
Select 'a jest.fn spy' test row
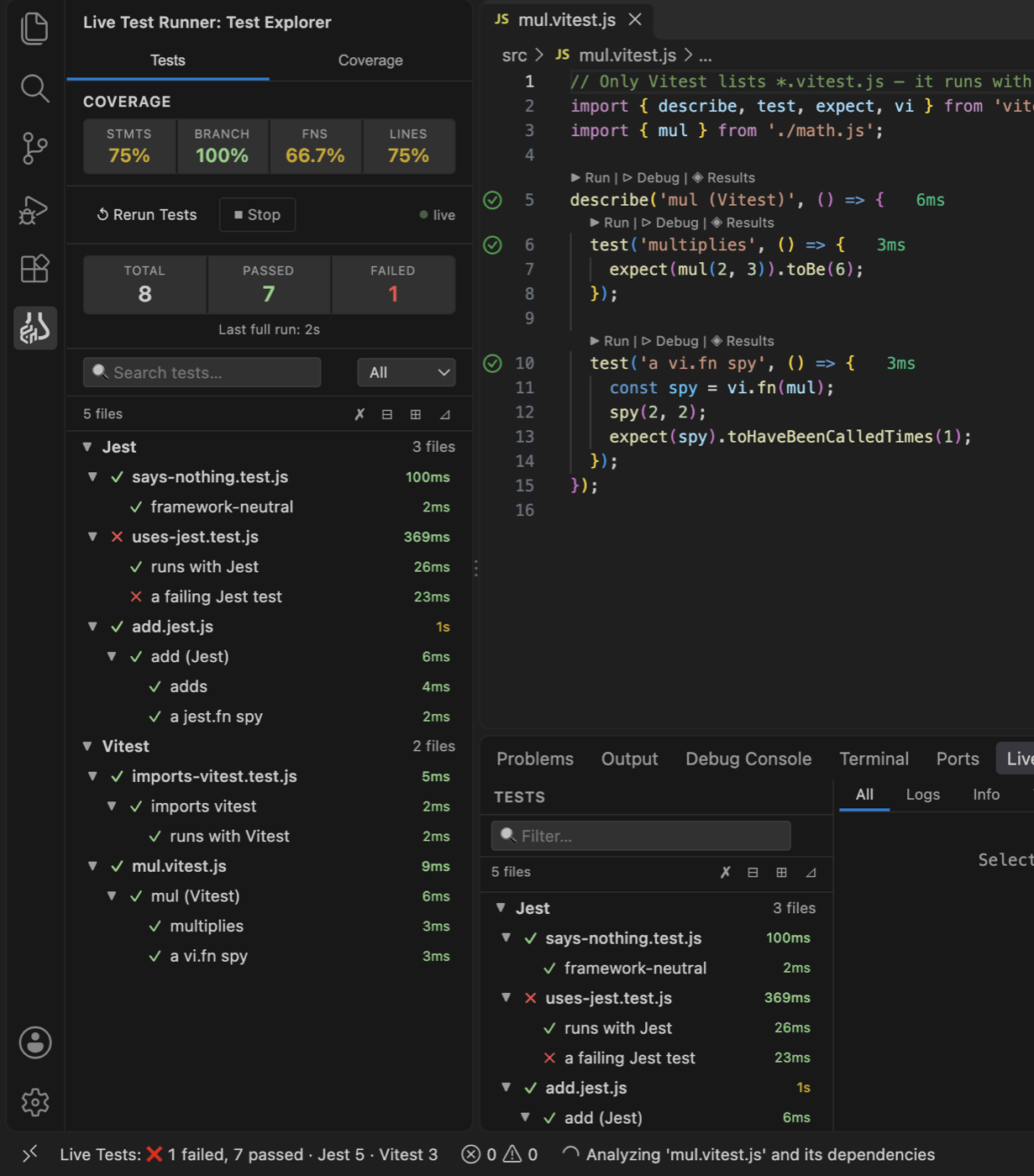(x=269, y=717)
